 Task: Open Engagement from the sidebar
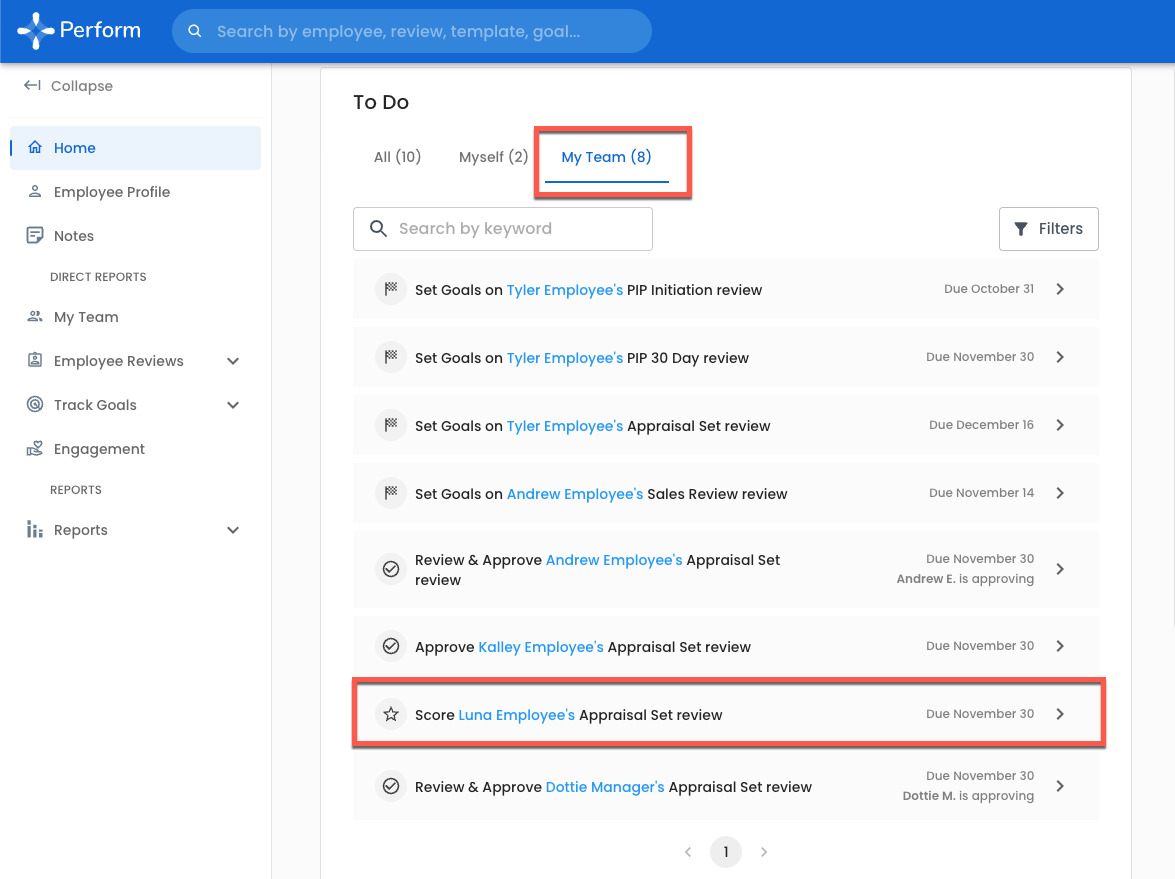coord(99,449)
